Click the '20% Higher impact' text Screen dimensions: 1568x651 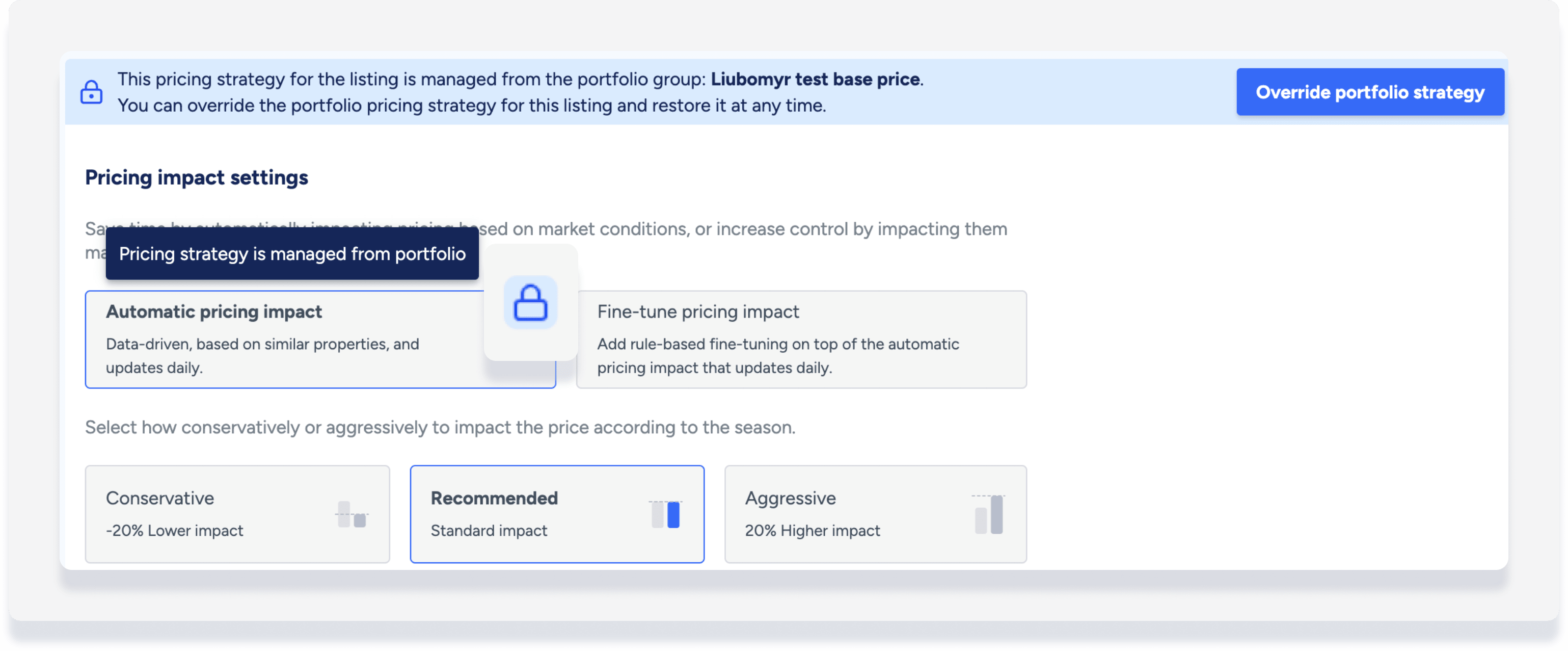812,530
